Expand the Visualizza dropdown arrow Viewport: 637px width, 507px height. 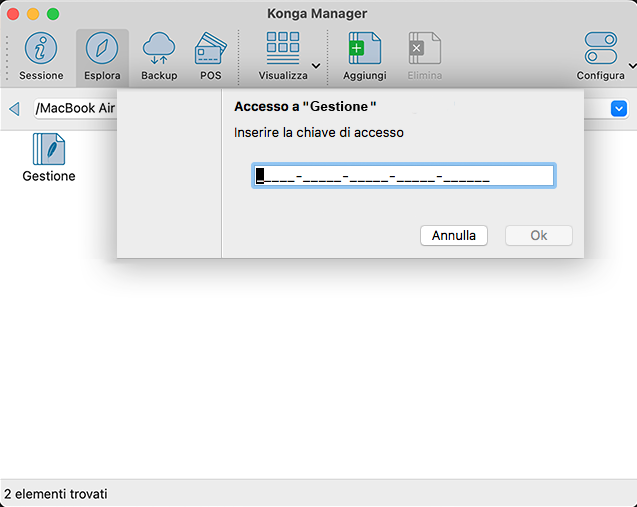[316, 67]
